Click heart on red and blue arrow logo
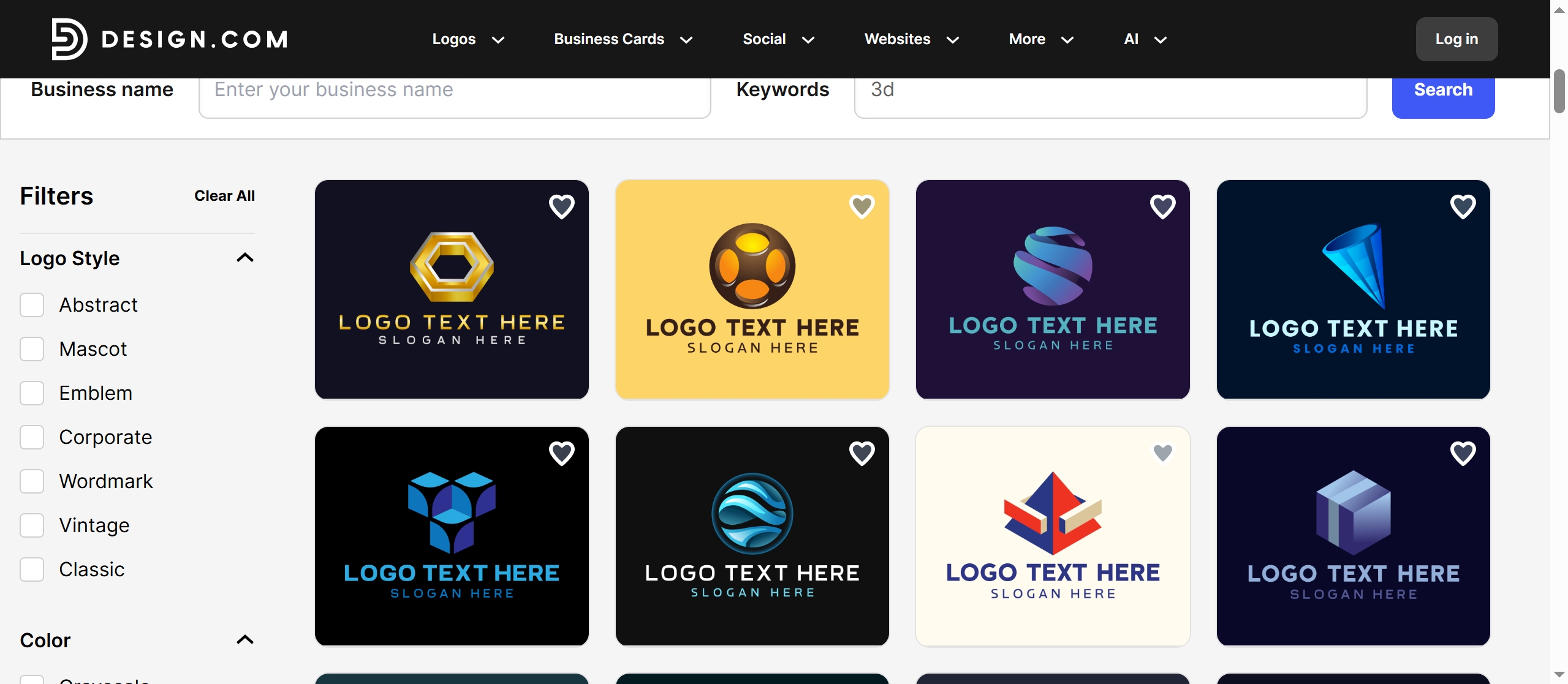Viewport: 1568px width, 684px height. click(1162, 453)
